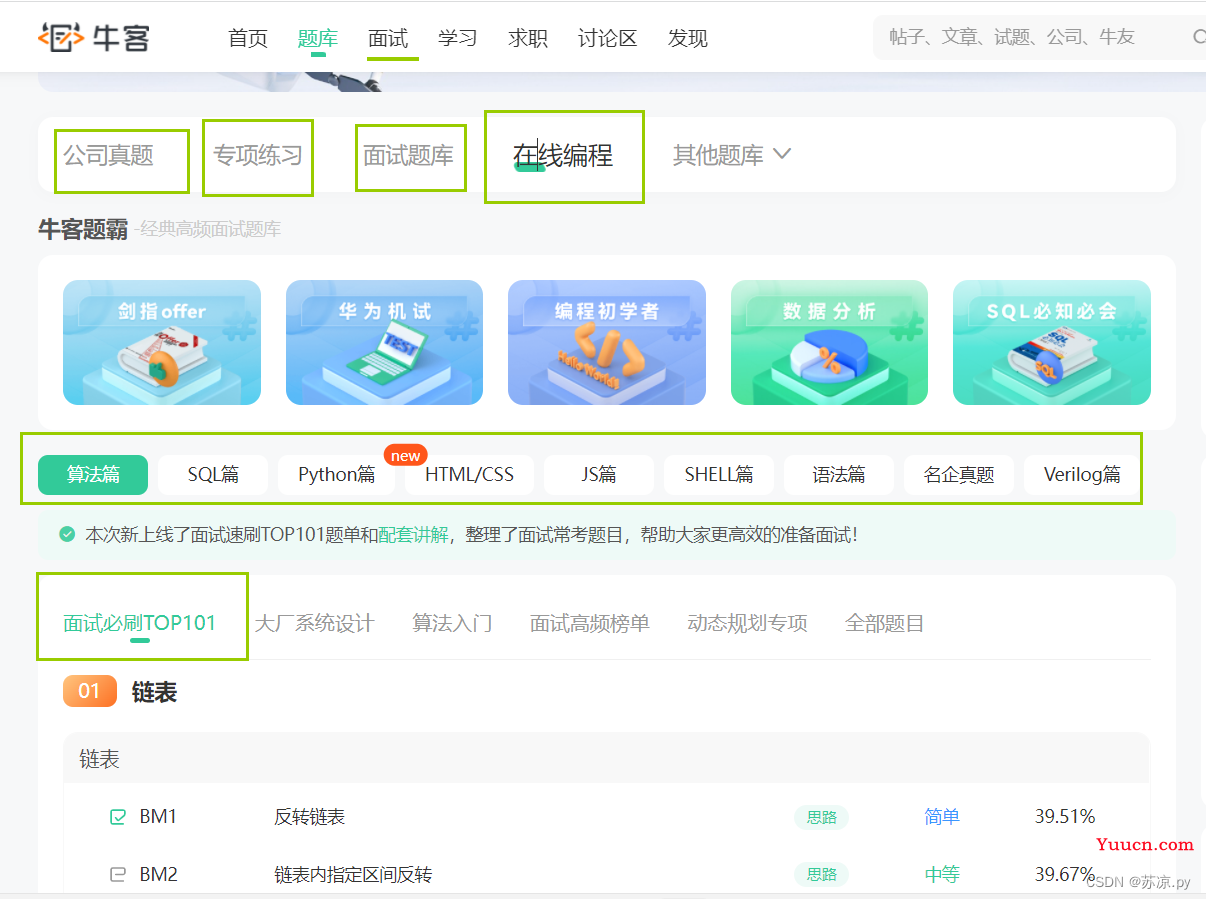Open the 链表内指定区间反转 problem

[353, 875]
